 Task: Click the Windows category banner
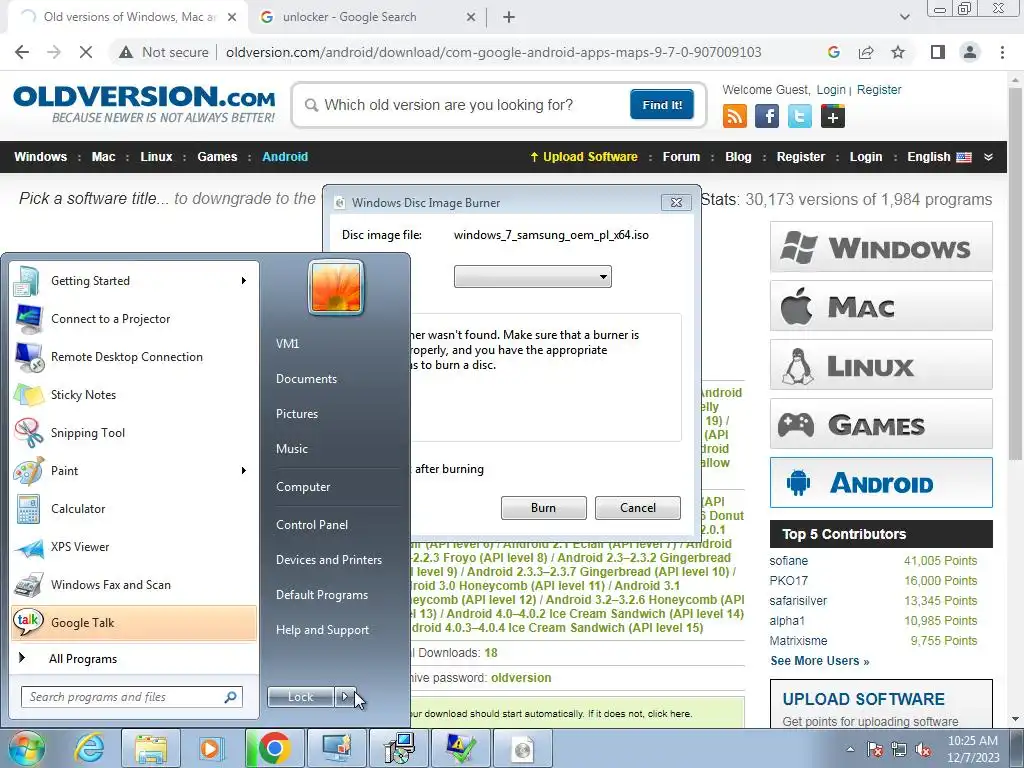tap(881, 247)
